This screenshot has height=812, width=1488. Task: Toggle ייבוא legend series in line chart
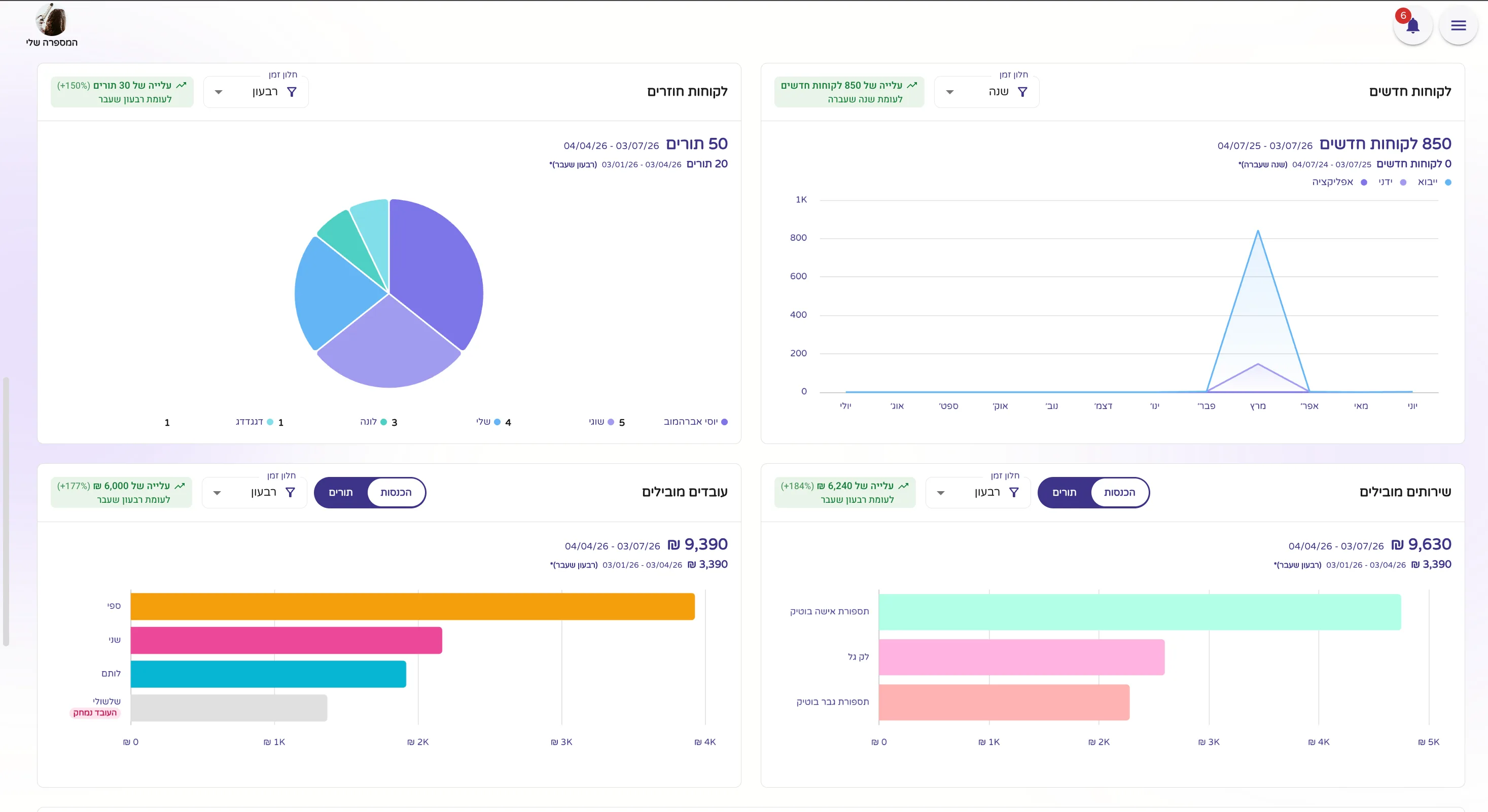(1434, 182)
